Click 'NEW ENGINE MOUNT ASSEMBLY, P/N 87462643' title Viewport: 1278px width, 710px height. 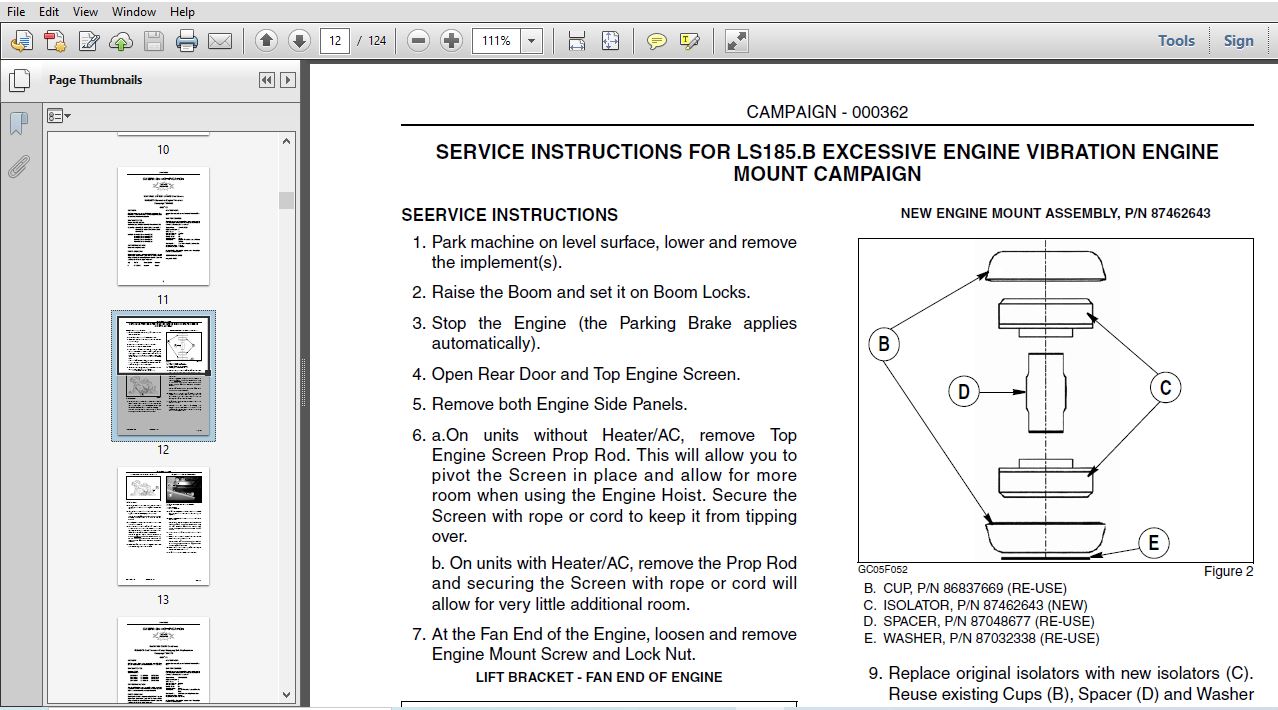coord(1055,213)
